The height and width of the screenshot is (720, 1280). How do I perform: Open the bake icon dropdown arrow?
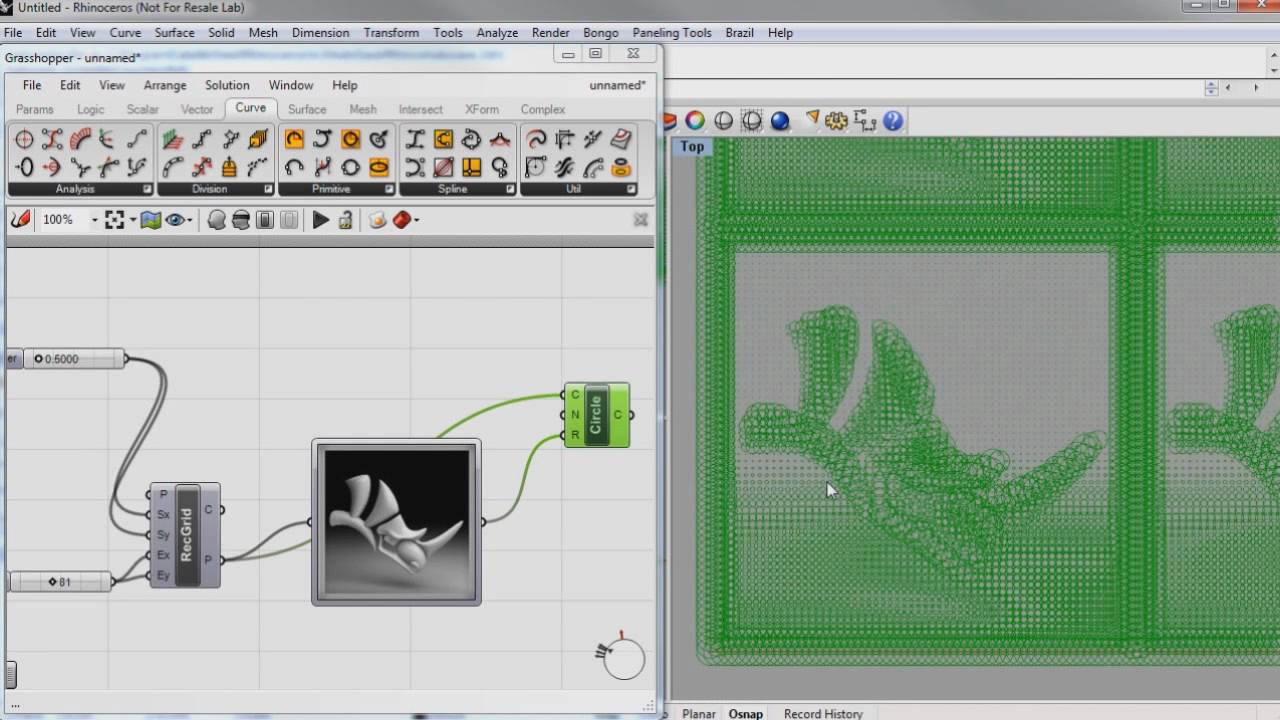pos(416,219)
